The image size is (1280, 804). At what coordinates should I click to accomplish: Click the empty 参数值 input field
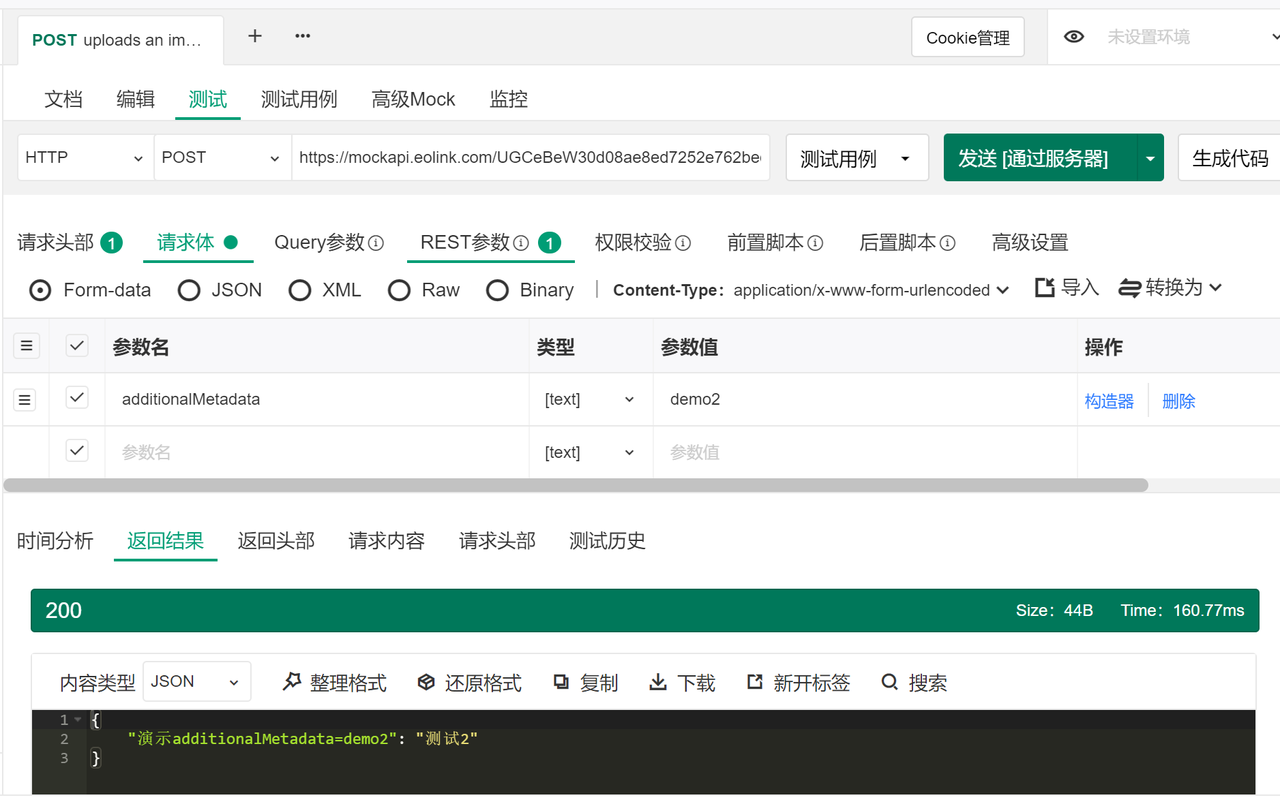pos(865,452)
